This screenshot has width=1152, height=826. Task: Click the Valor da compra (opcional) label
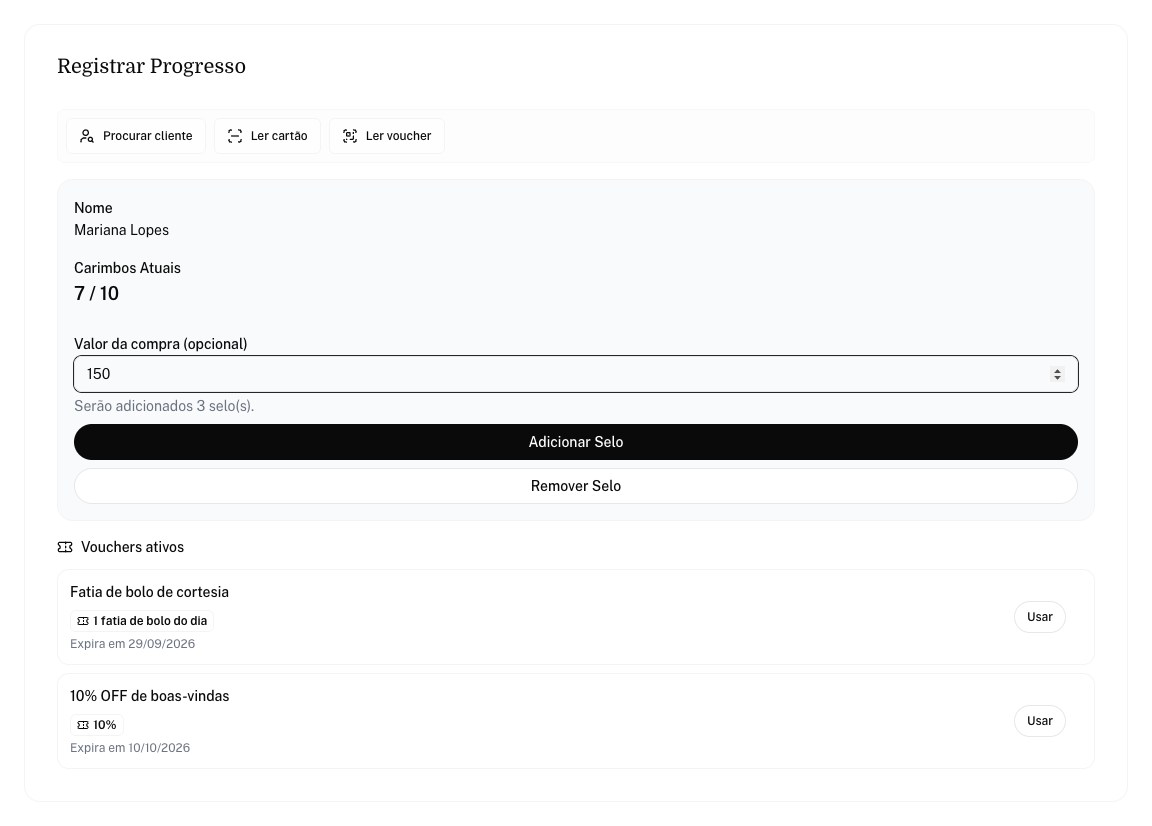160,344
